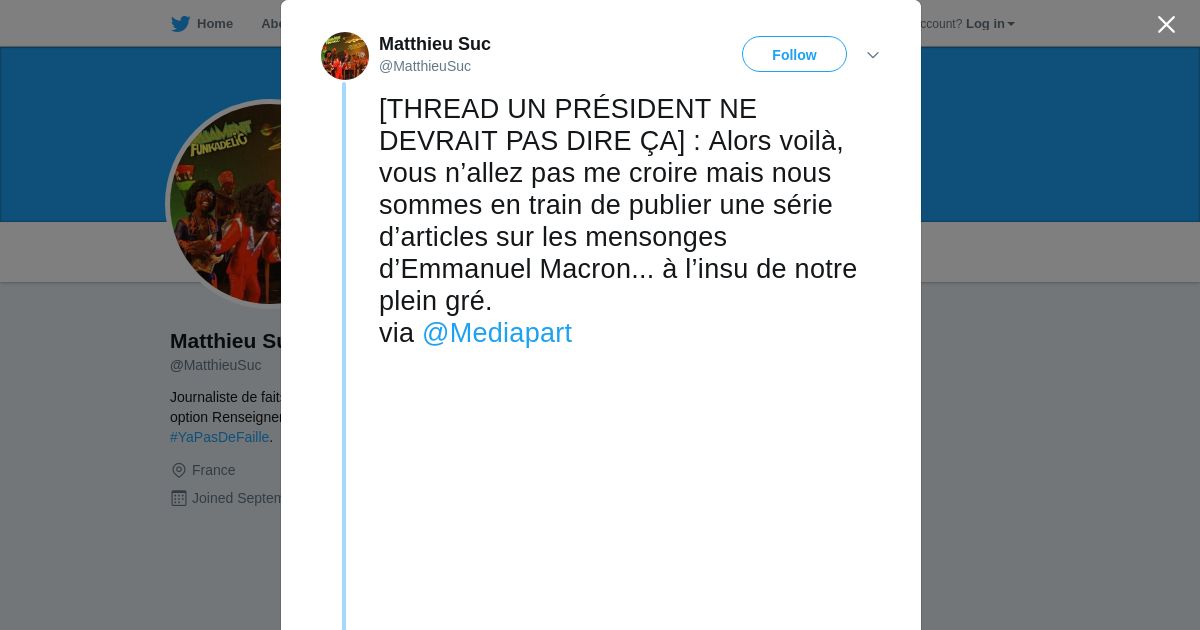Expand the Log in dropdown

990,24
